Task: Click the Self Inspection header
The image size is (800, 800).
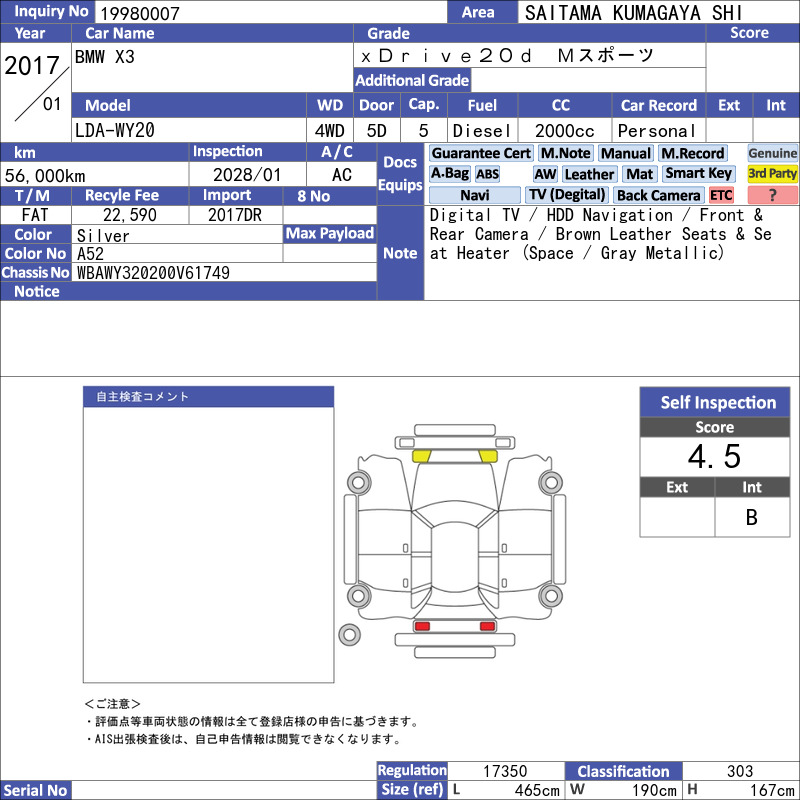Action: [x=715, y=402]
